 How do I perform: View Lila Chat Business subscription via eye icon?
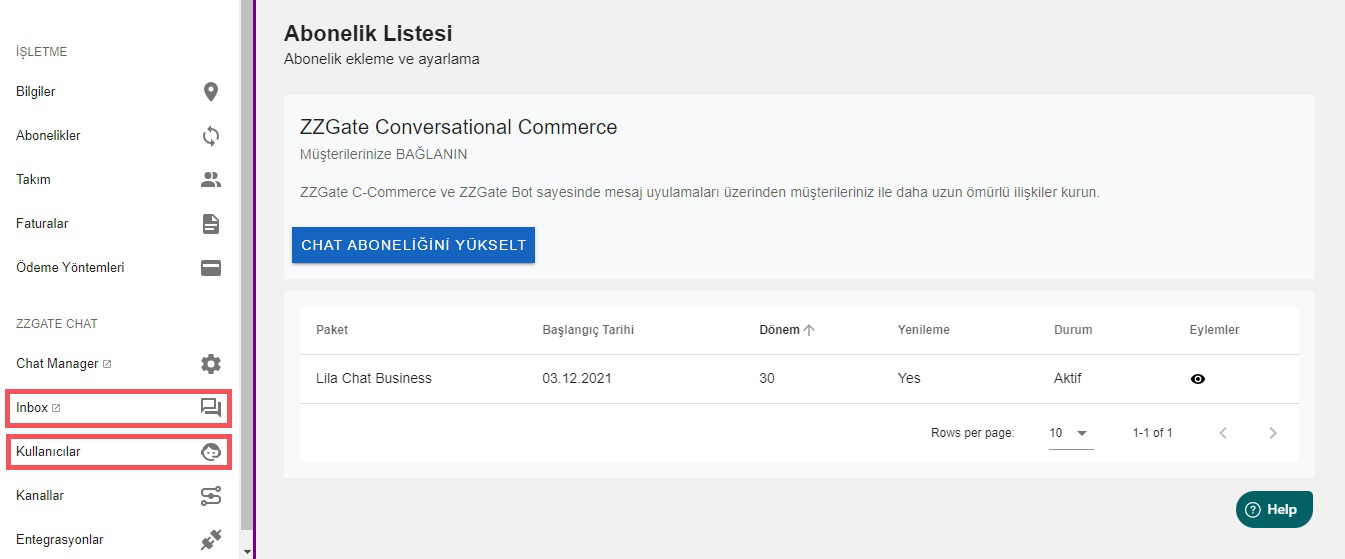point(1198,379)
